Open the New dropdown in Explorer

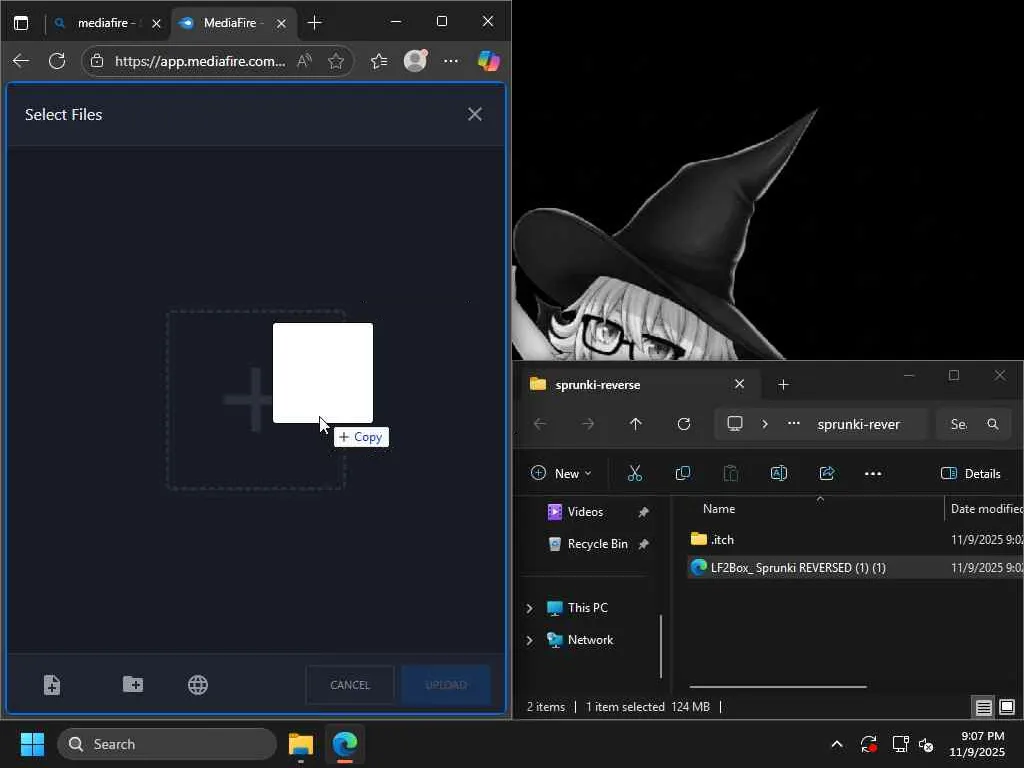coord(560,473)
